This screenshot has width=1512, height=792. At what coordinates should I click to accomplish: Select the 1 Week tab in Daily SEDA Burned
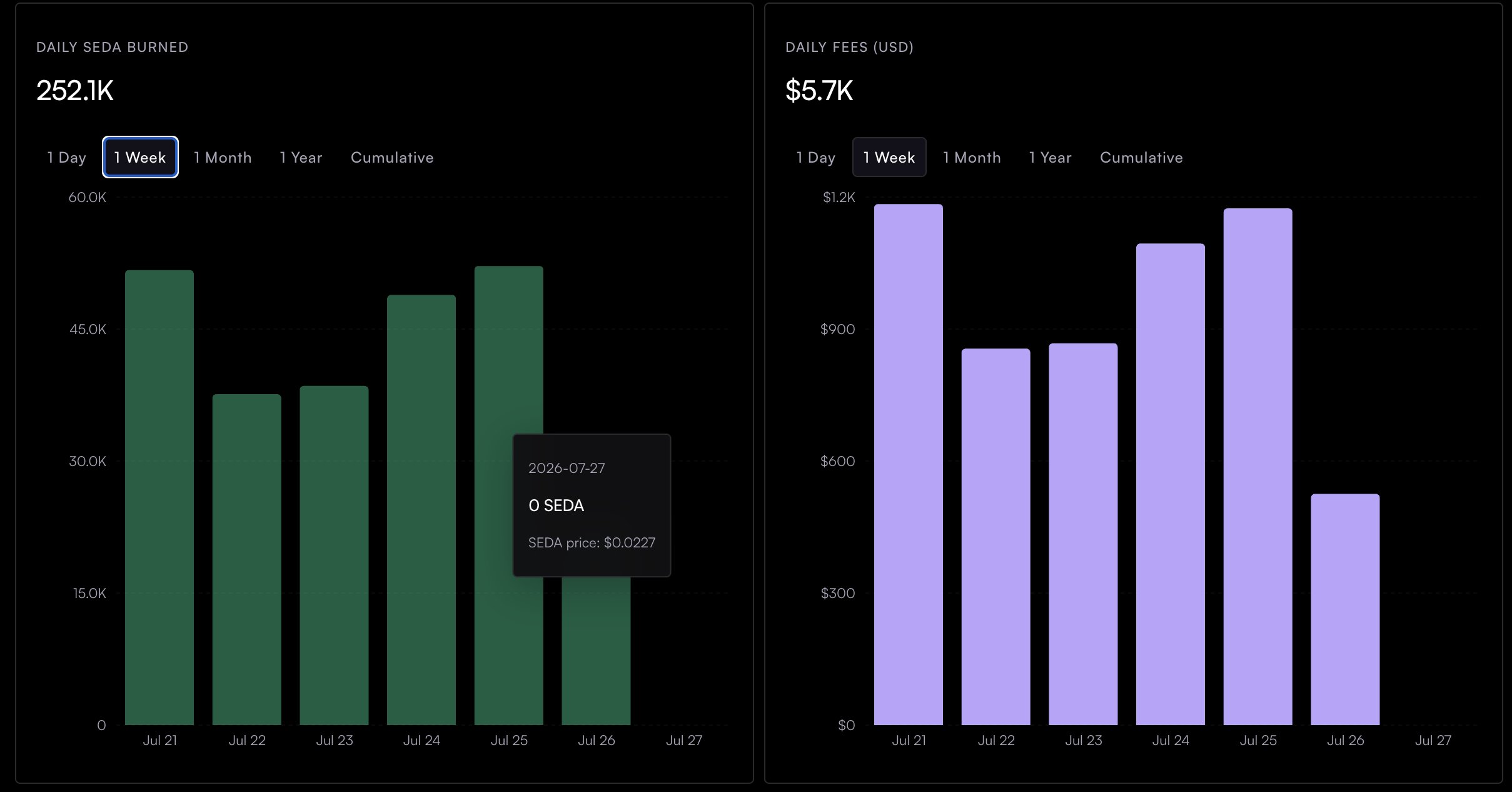(140, 157)
